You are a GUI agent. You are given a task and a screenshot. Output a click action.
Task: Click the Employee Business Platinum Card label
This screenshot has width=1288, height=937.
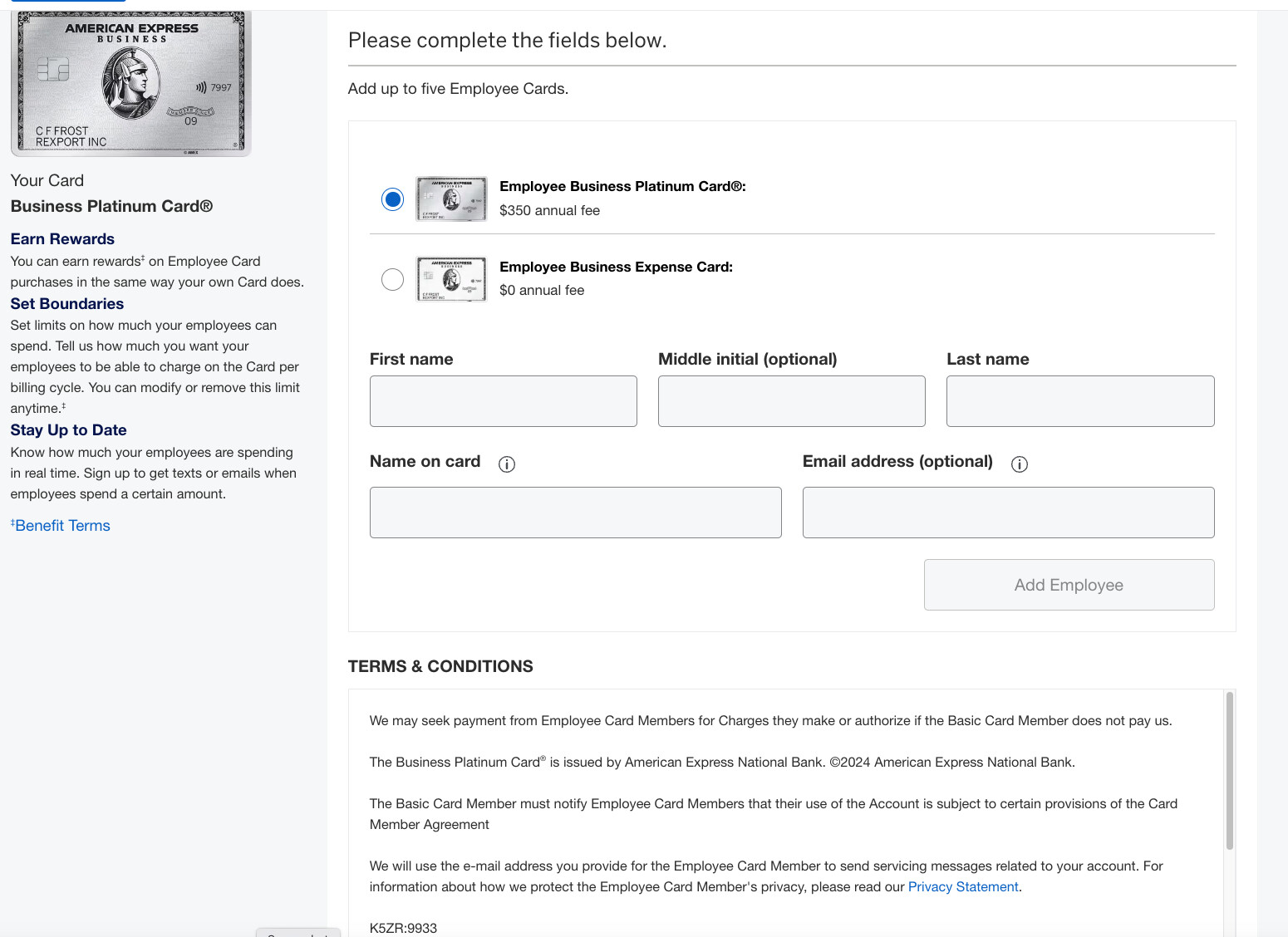tap(622, 187)
